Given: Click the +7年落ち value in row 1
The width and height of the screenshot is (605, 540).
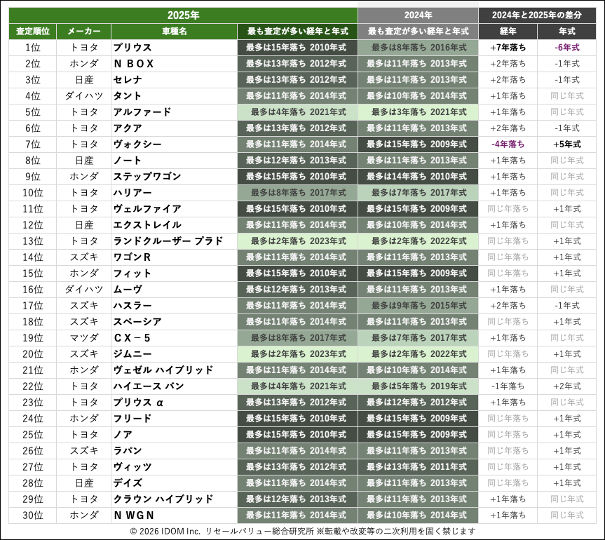Looking at the screenshot, I should [x=507, y=47].
